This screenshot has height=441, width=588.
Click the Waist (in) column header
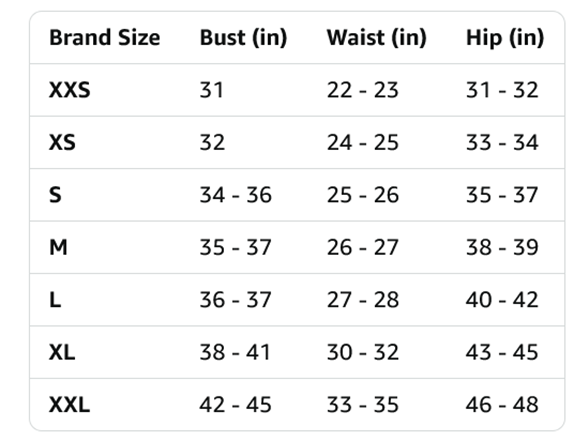(376, 38)
